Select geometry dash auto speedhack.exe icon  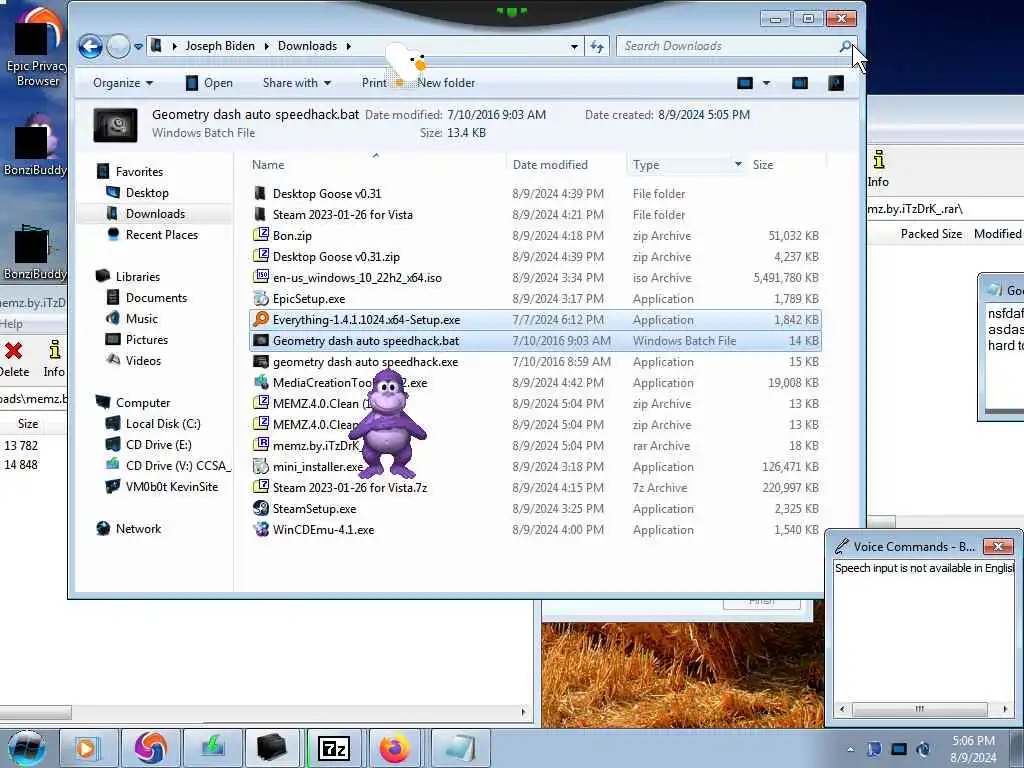coord(261,361)
